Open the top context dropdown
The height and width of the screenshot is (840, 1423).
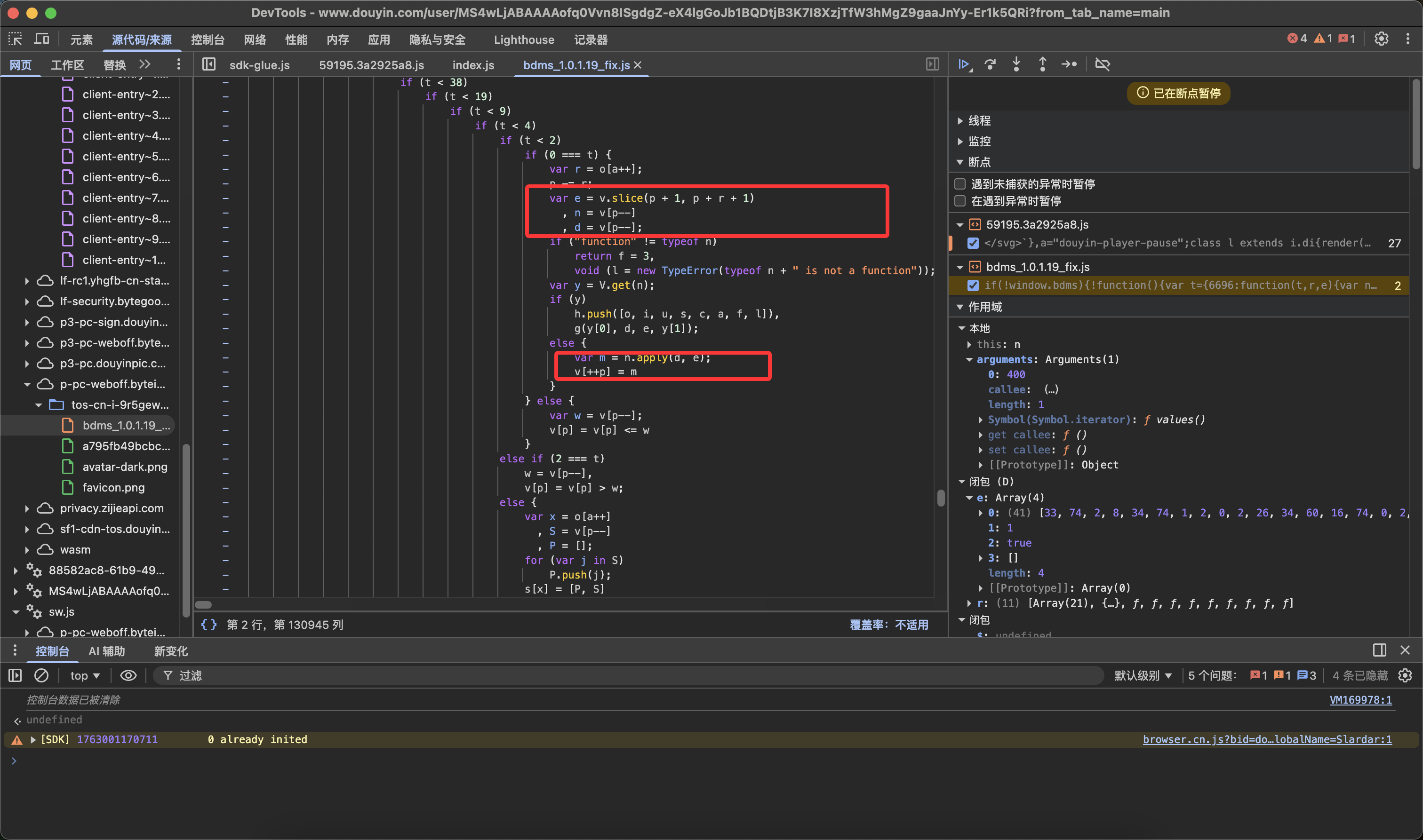pos(84,675)
